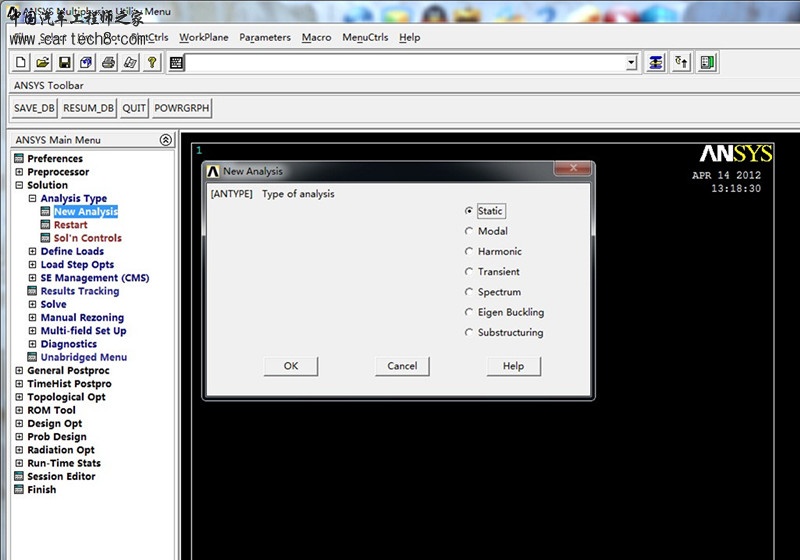Click the Open ANSYS File icon

(43, 63)
